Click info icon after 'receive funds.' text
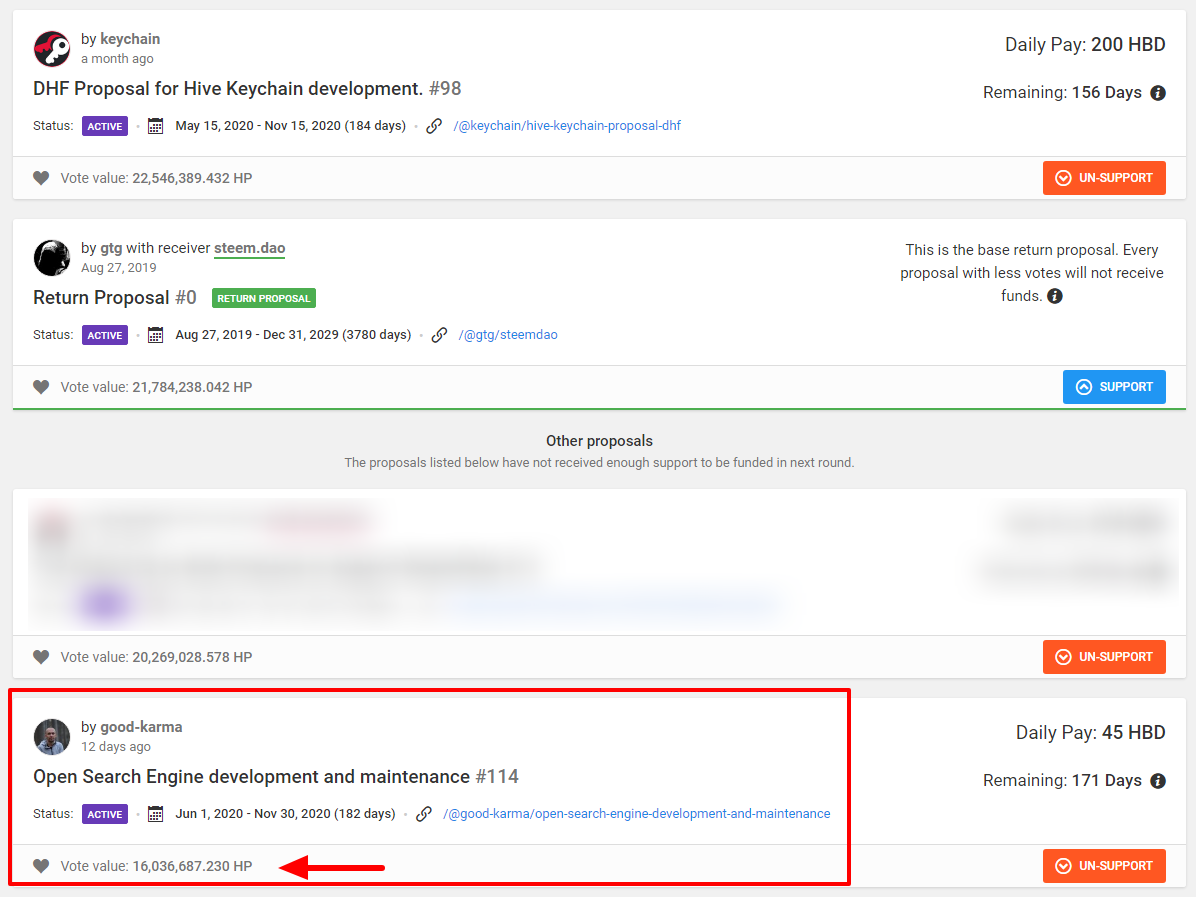Viewport: 1196px width, 897px height. [1055, 296]
